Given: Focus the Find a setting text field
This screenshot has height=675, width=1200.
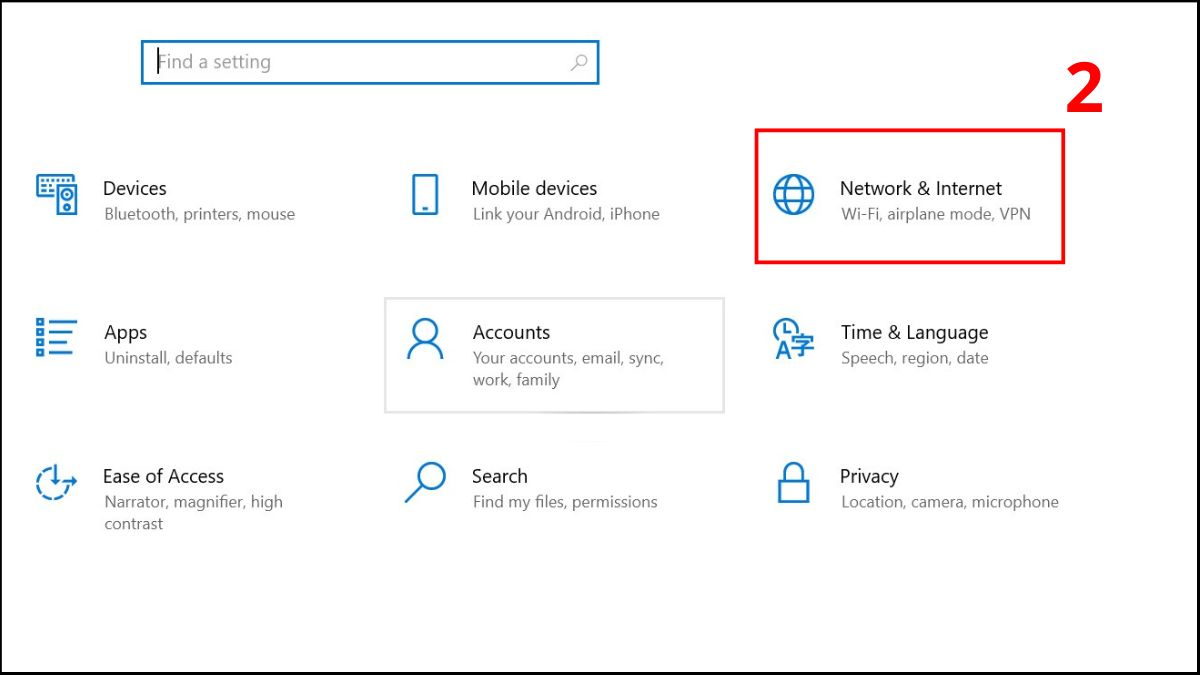Looking at the screenshot, I should pyautogui.click(x=360, y=62).
